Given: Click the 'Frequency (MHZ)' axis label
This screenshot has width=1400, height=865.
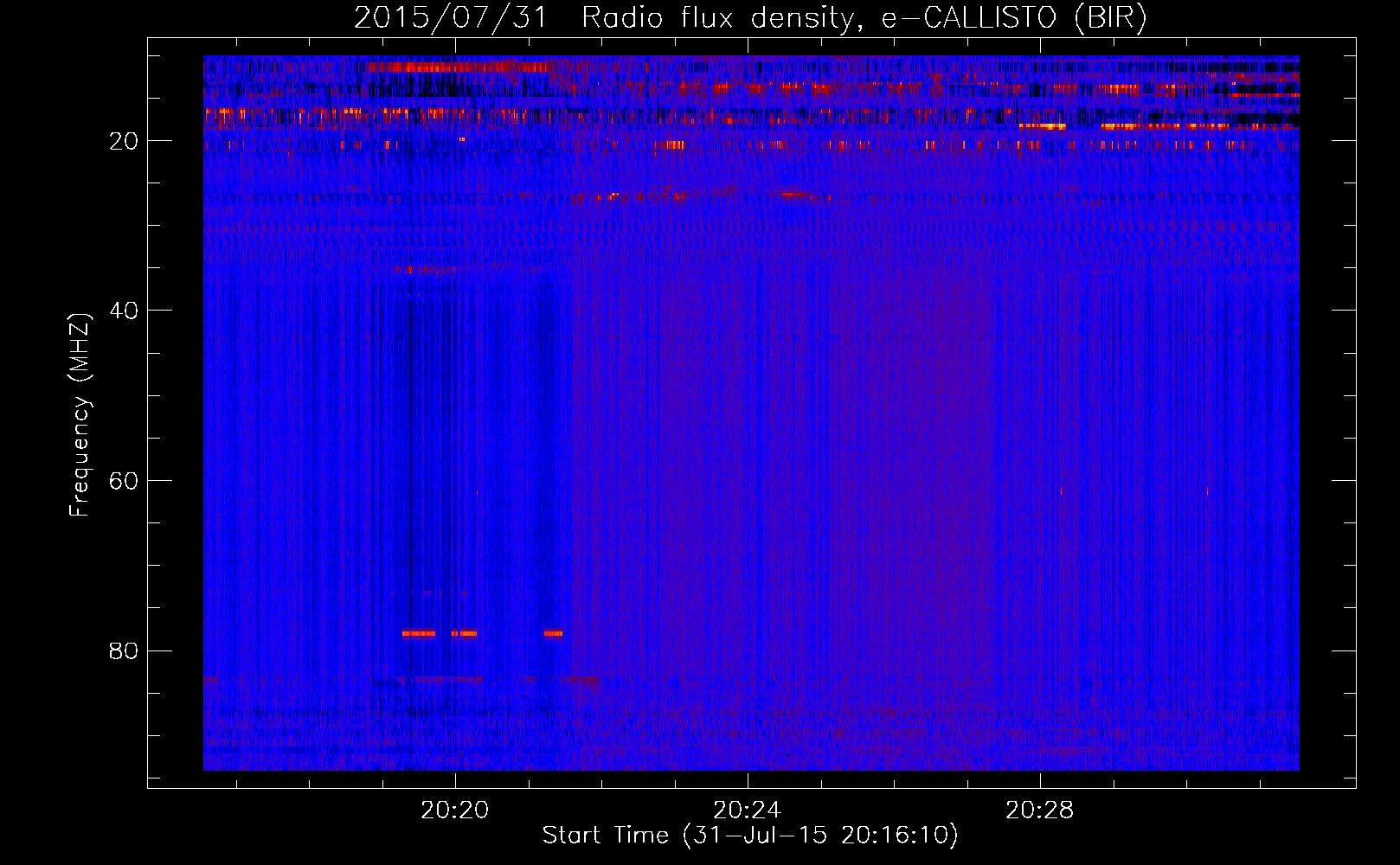Looking at the screenshot, I should point(79,414).
